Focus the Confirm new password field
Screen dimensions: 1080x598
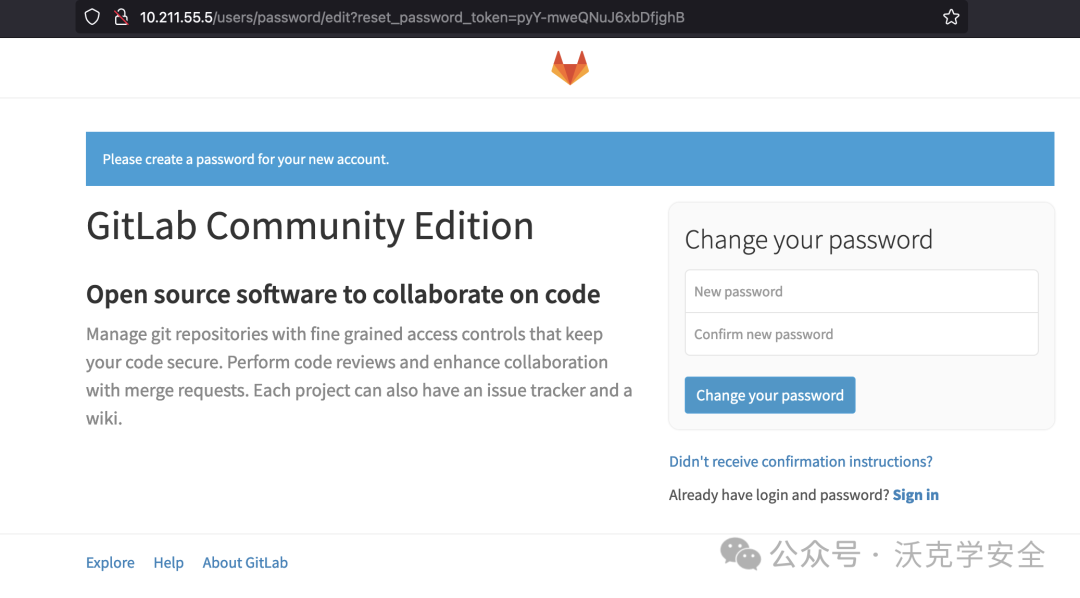click(861, 334)
